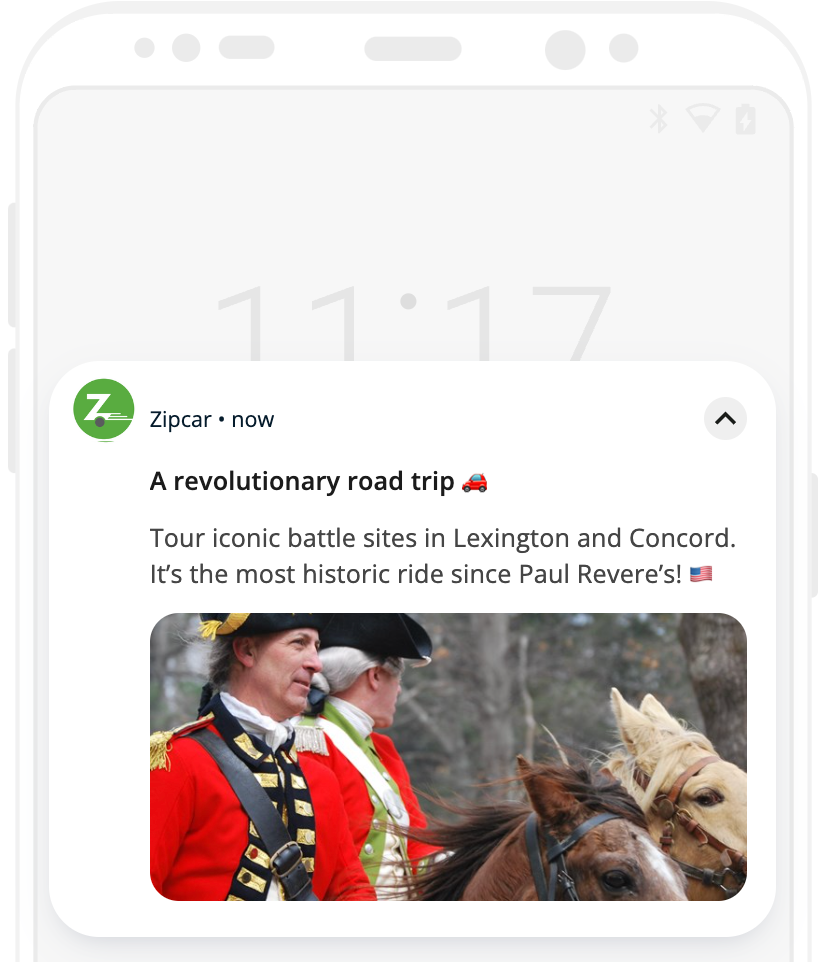
Task: Collapse the Zipcar notification with chevron
Action: tap(725, 419)
